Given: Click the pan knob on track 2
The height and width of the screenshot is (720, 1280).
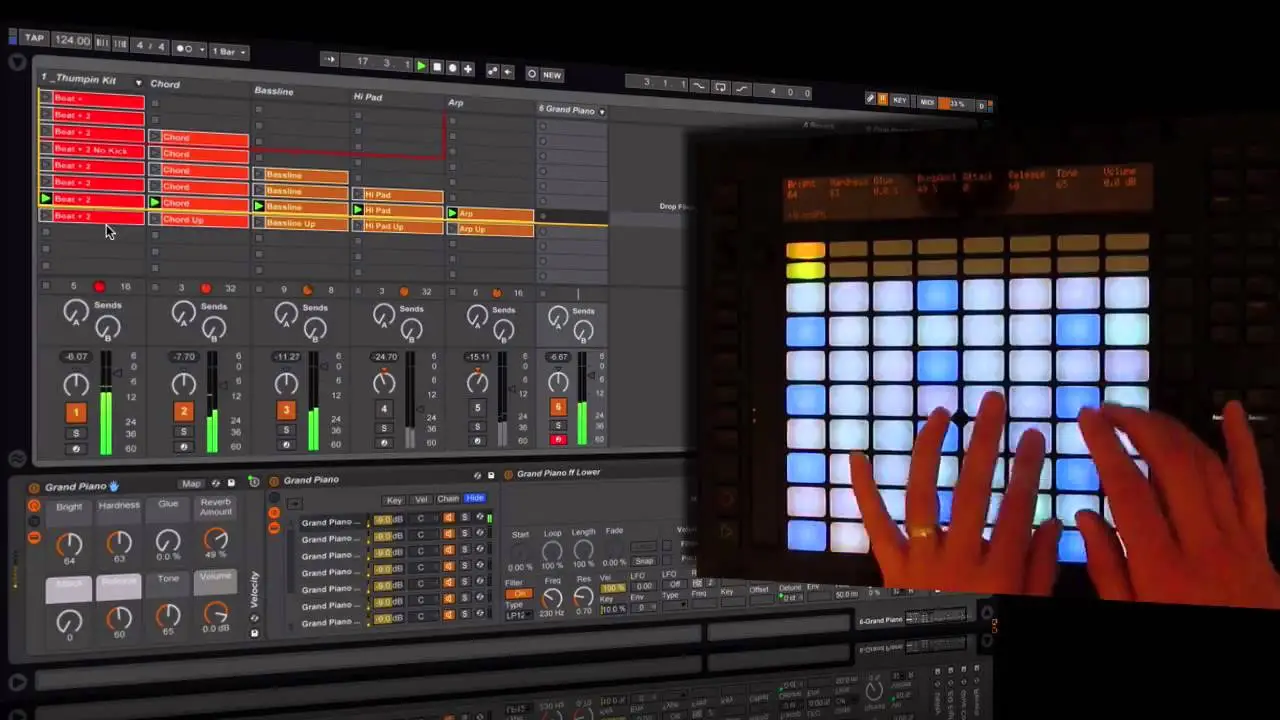Looking at the screenshot, I should click(184, 385).
